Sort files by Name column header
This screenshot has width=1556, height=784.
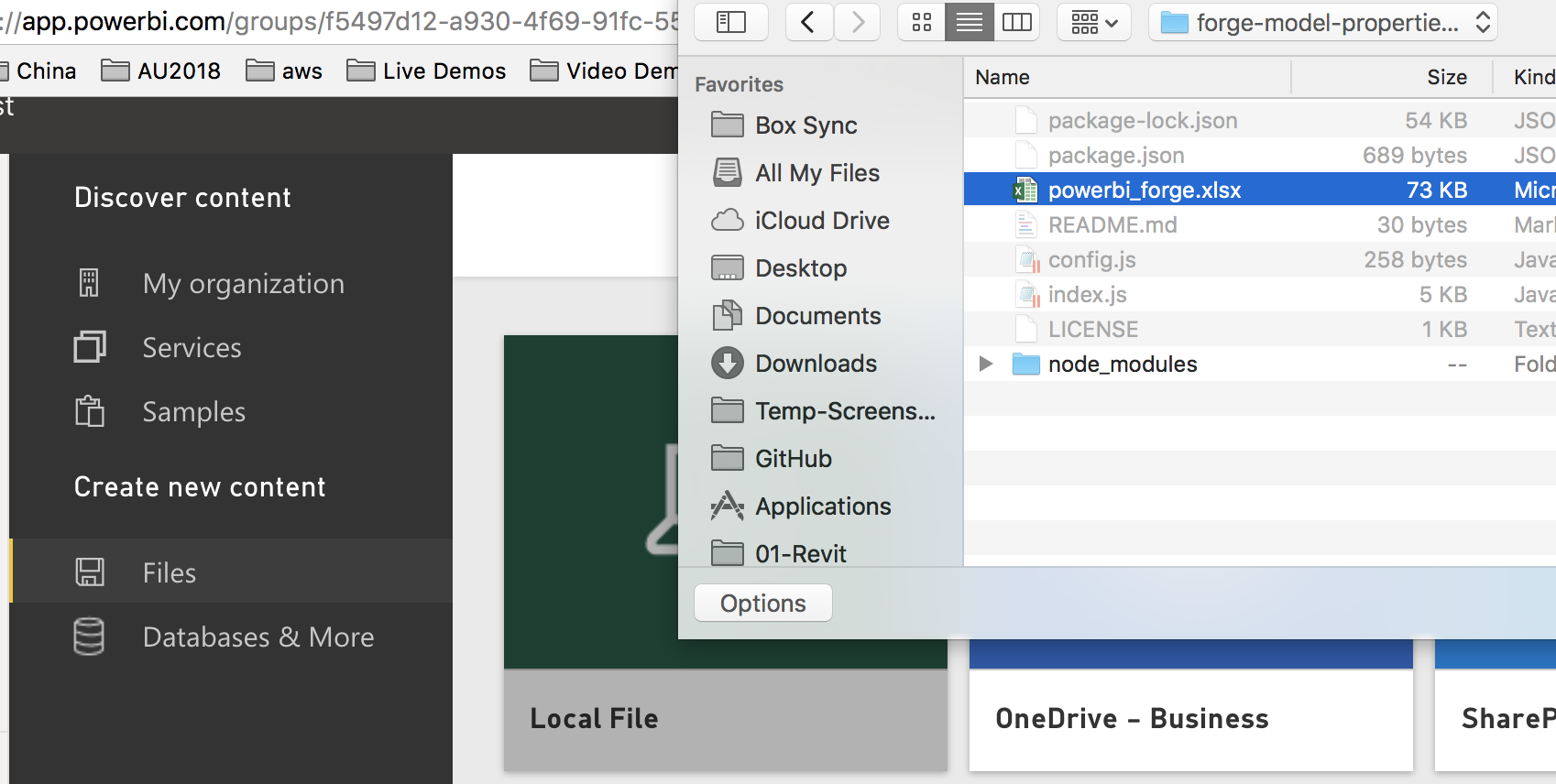point(1127,78)
